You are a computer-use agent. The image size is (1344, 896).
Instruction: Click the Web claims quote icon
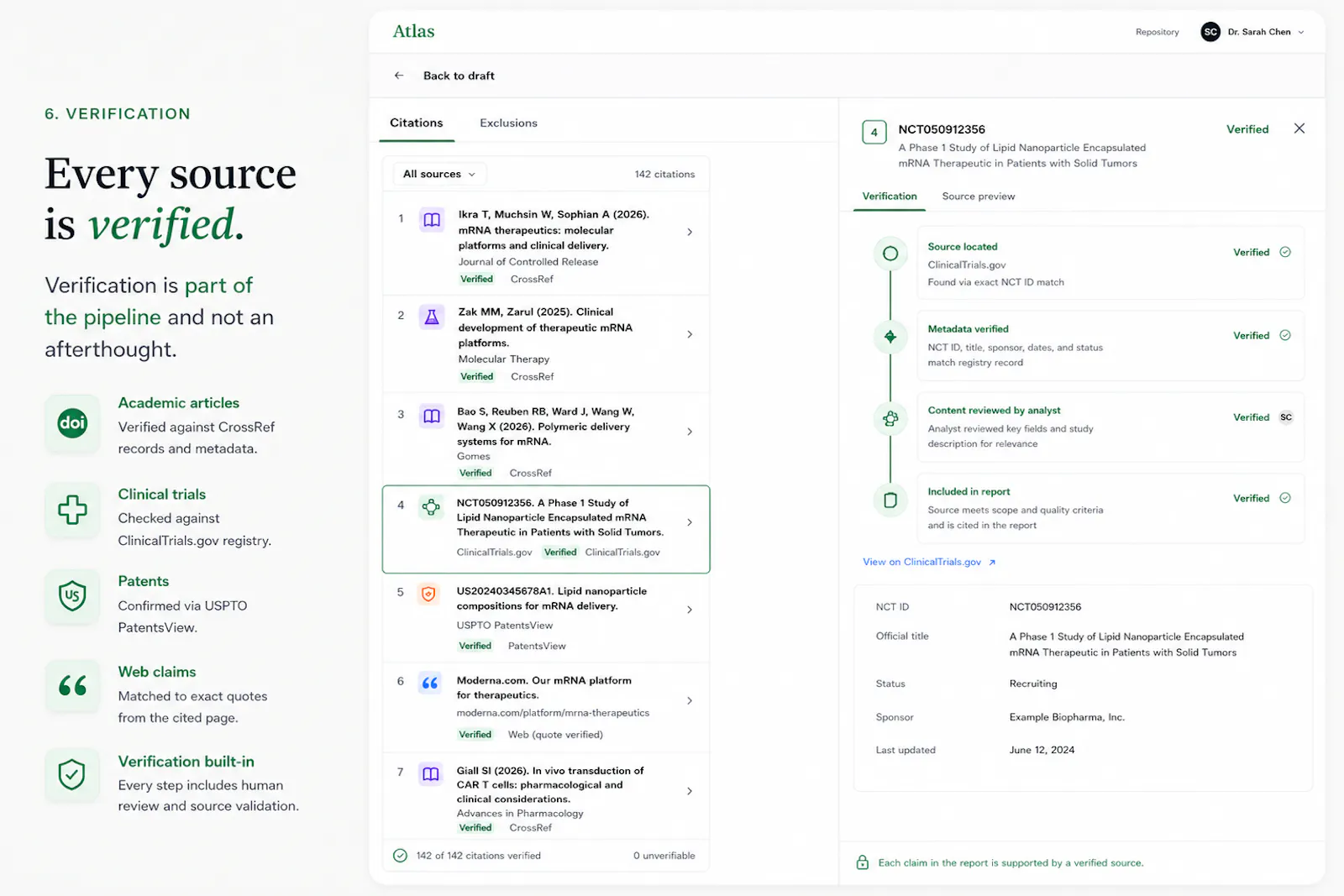click(72, 685)
